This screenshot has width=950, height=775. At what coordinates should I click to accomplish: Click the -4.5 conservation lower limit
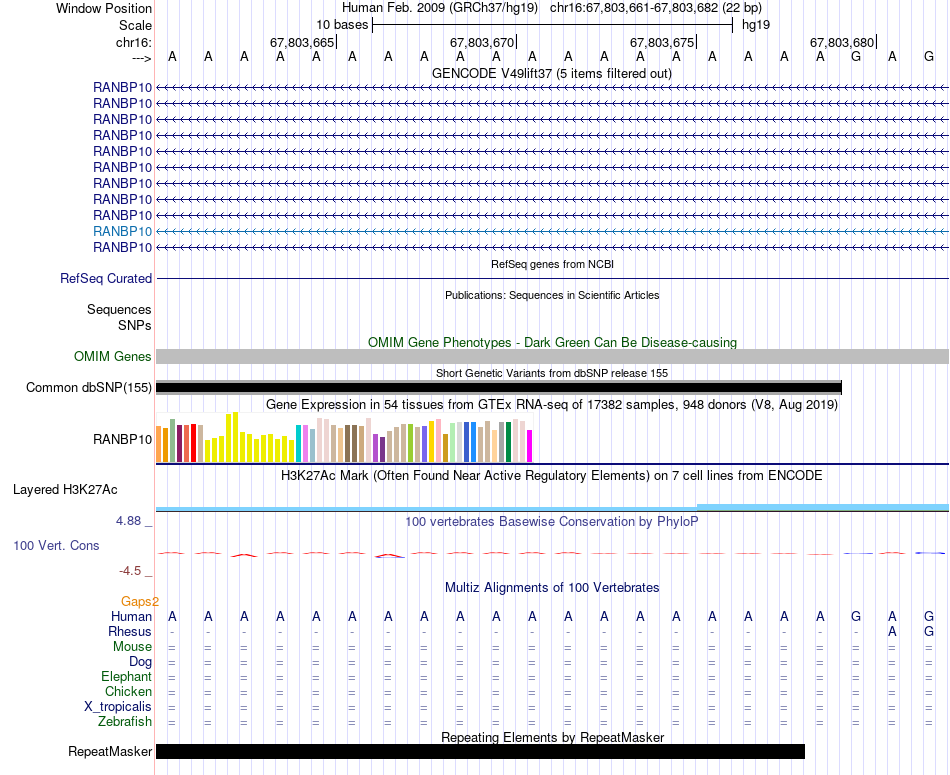point(130,571)
